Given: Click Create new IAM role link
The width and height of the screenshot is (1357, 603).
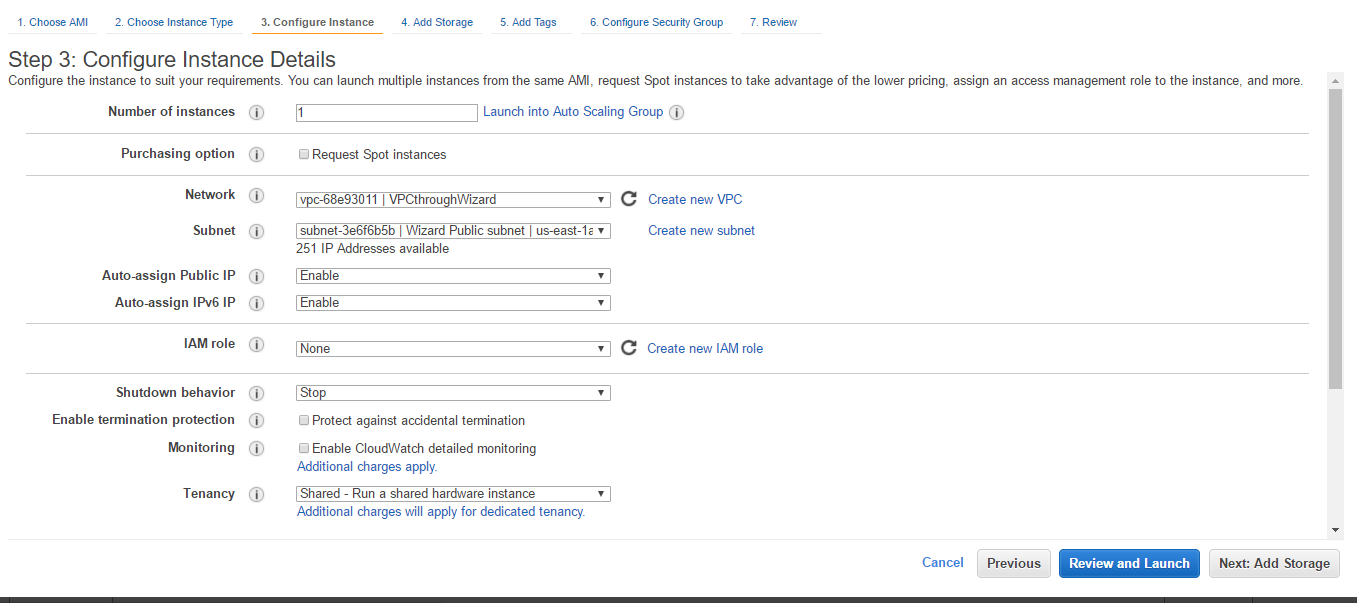Looking at the screenshot, I should coord(705,348).
